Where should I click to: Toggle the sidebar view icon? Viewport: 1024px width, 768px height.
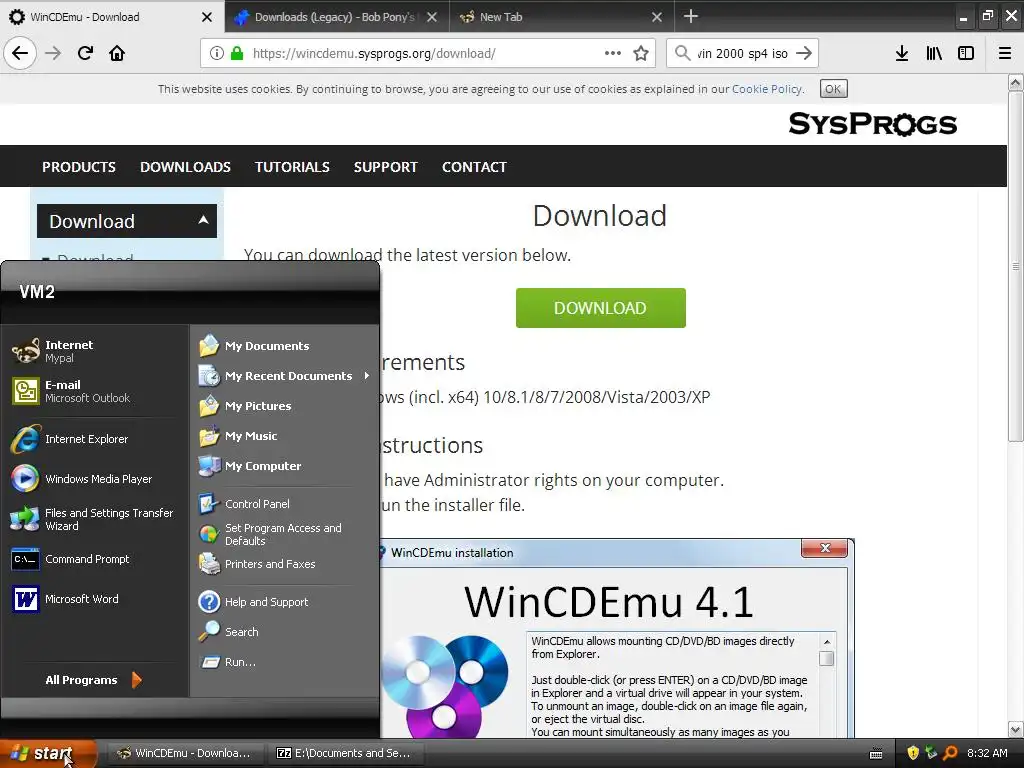[966, 53]
